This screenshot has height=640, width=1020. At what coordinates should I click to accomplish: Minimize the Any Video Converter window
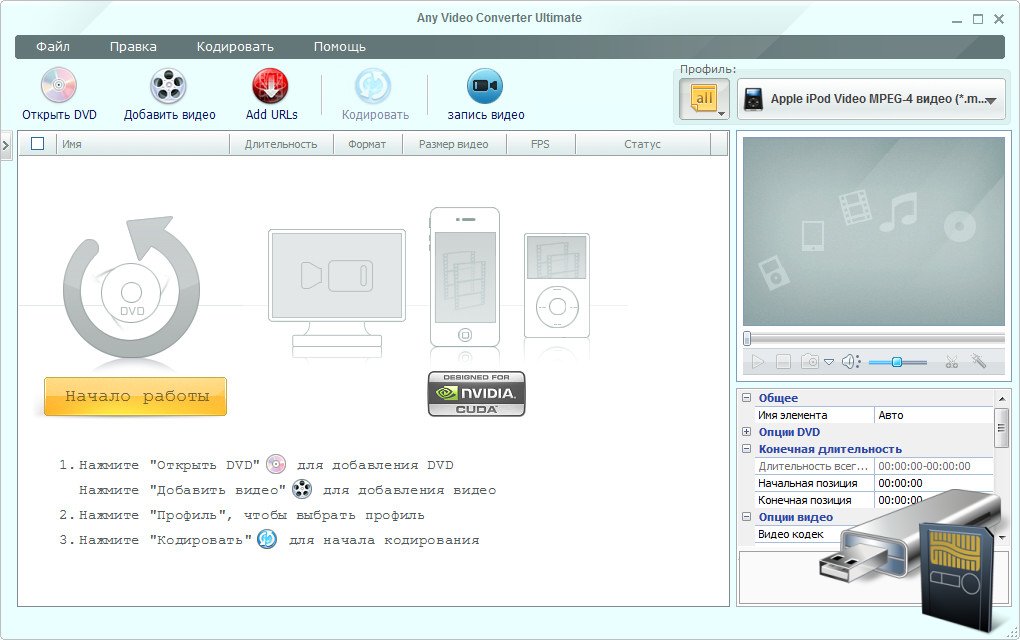tap(957, 20)
